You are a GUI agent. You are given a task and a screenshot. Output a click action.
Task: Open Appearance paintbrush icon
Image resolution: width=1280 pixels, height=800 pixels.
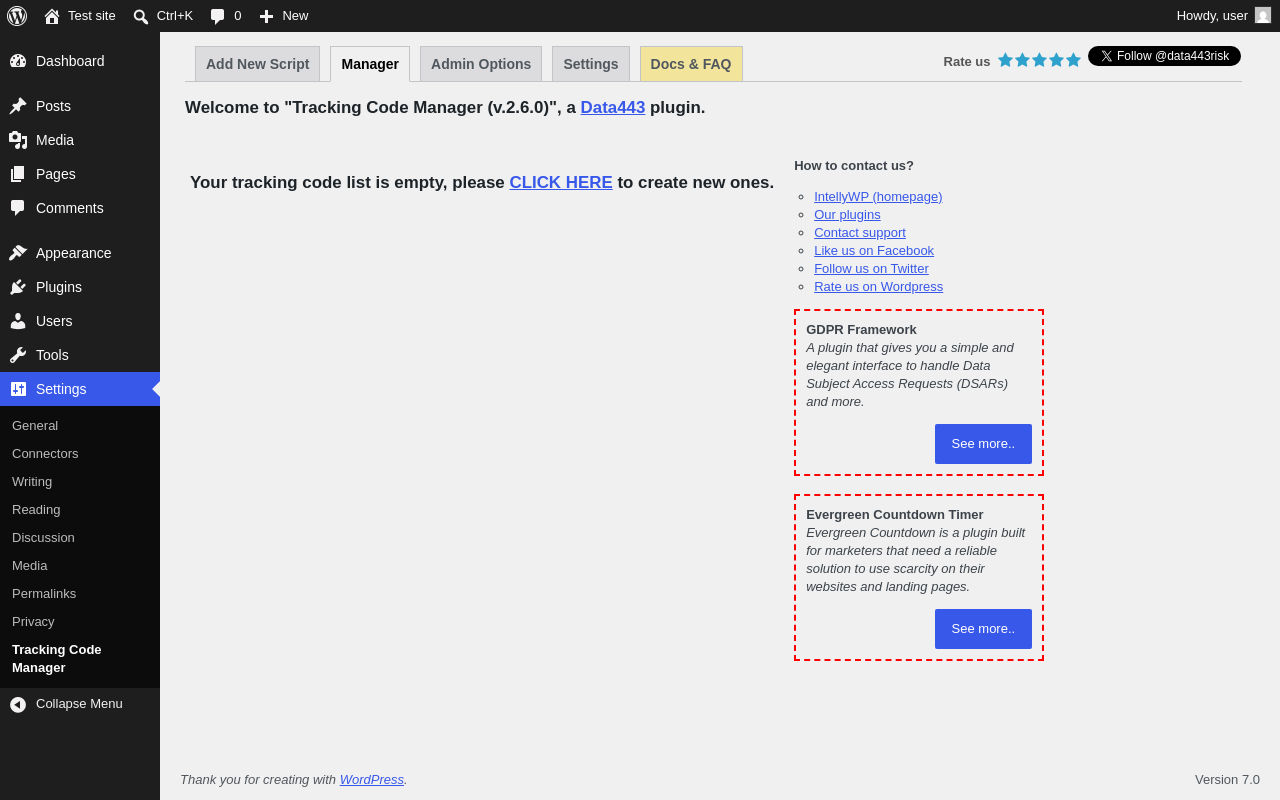[18, 253]
